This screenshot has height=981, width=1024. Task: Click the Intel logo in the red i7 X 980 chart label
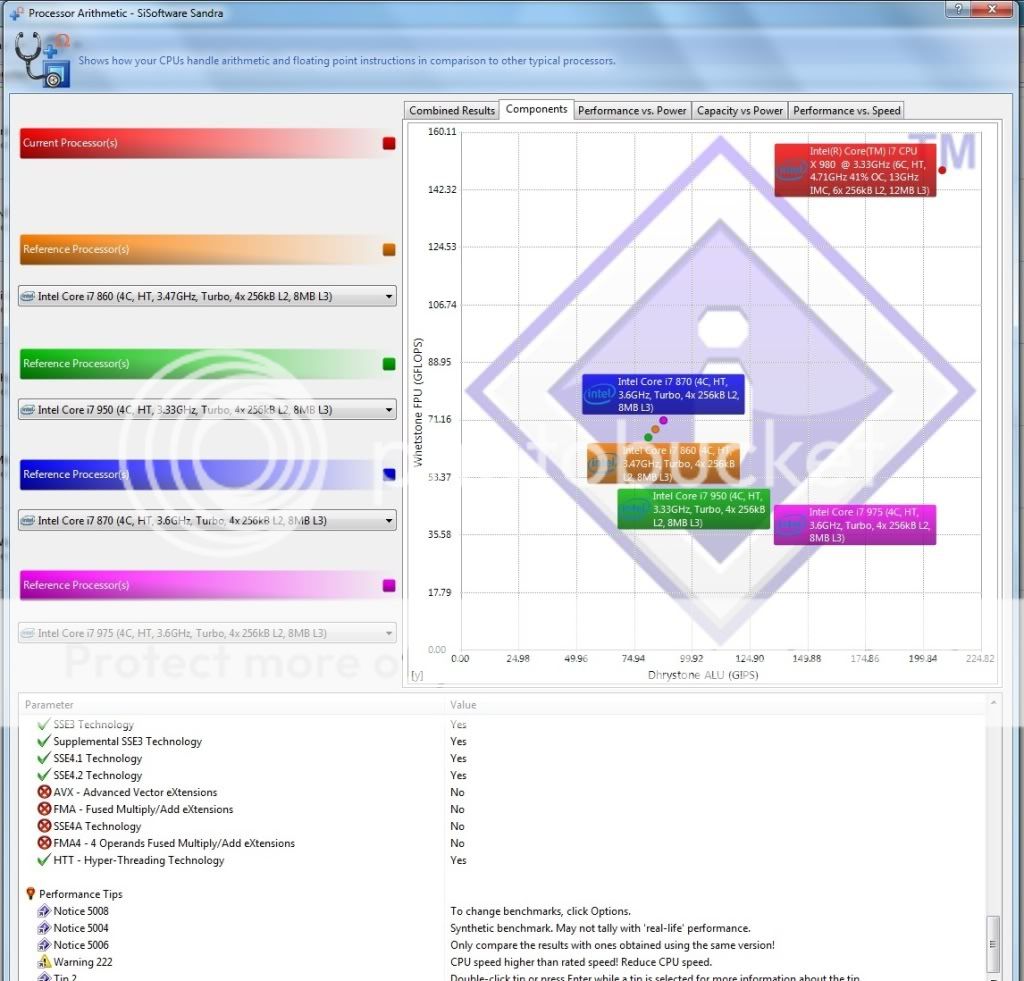pyautogui.click(x=792, y=170)
